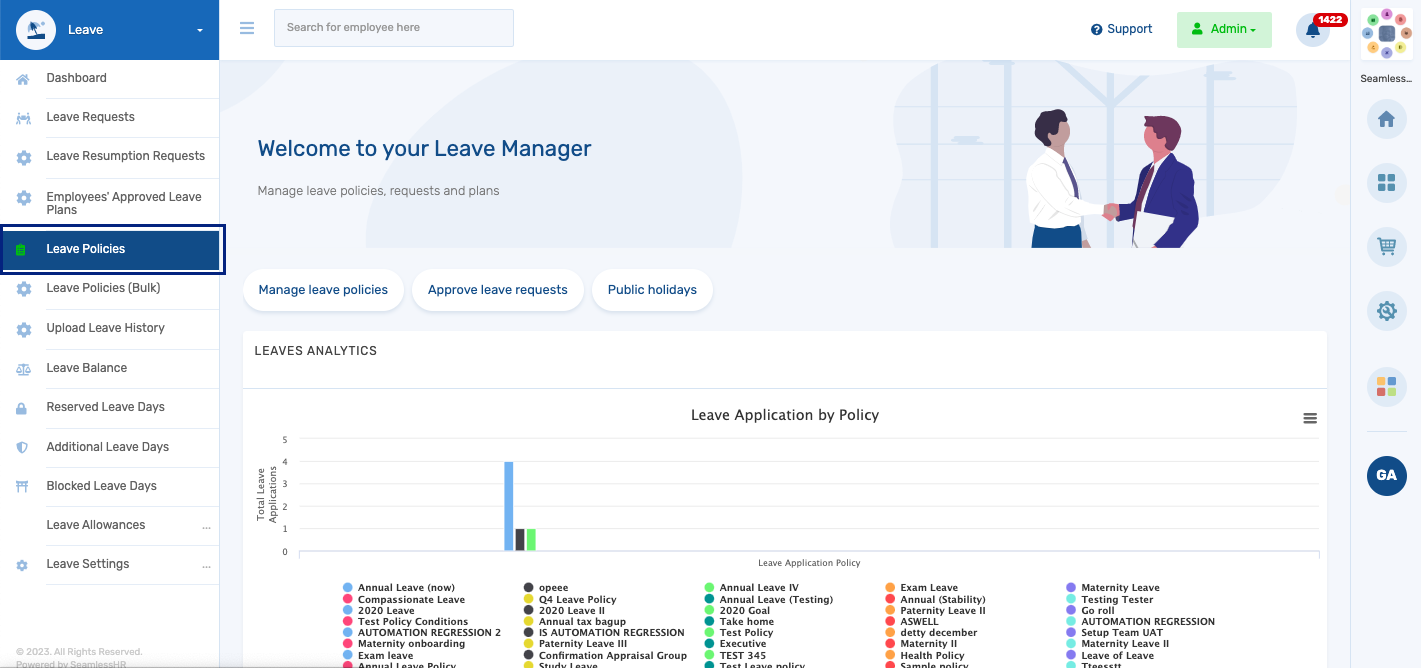Click Public holidays button
The image size is (1421, 668).
pos(652,290)
